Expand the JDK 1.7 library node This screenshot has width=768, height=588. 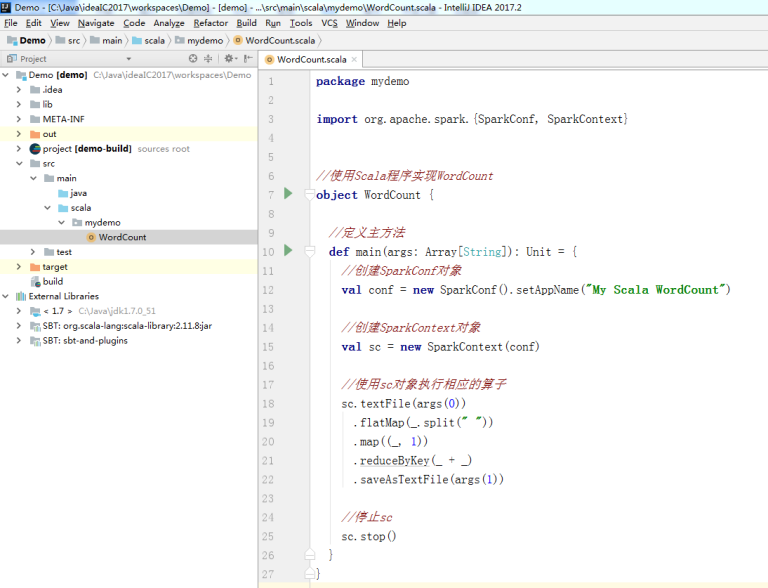19,311
